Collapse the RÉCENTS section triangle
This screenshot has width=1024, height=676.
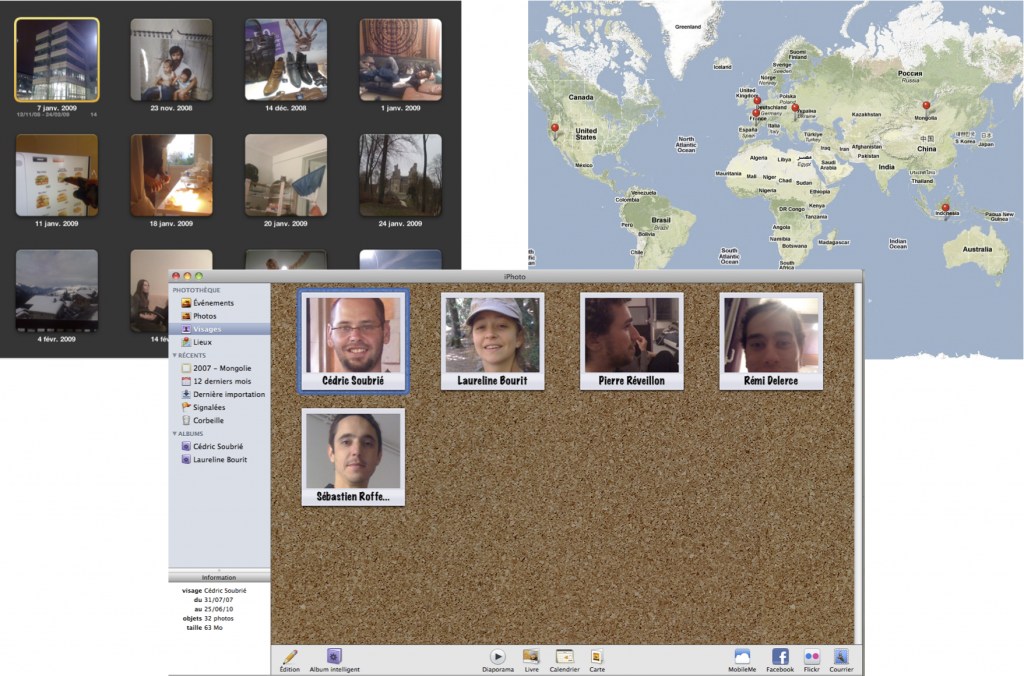[x=174, y=355]
